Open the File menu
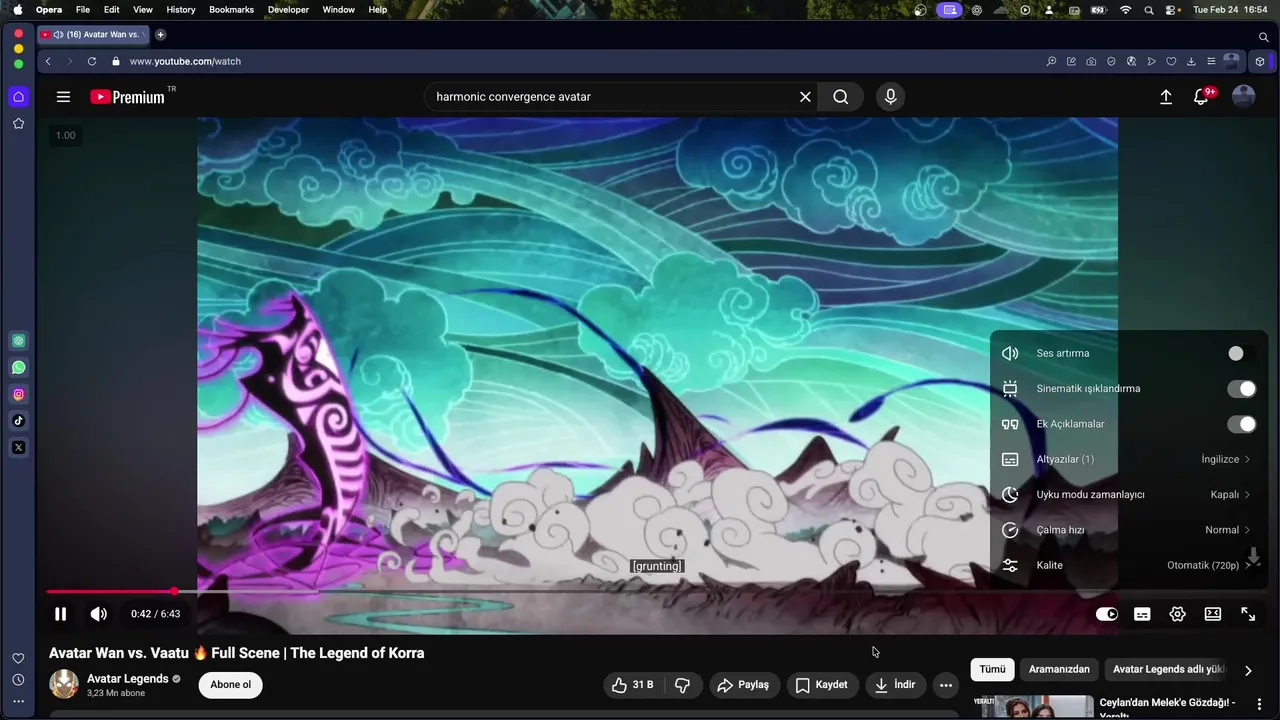 83,10
